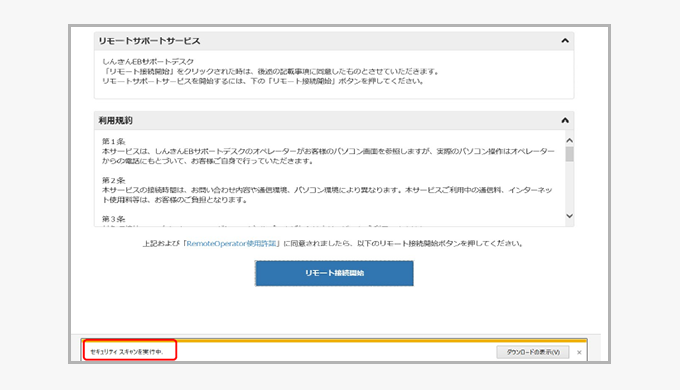Click the 第2条 heading text
This screenshot has width=680, height=390.
[114, 180]
